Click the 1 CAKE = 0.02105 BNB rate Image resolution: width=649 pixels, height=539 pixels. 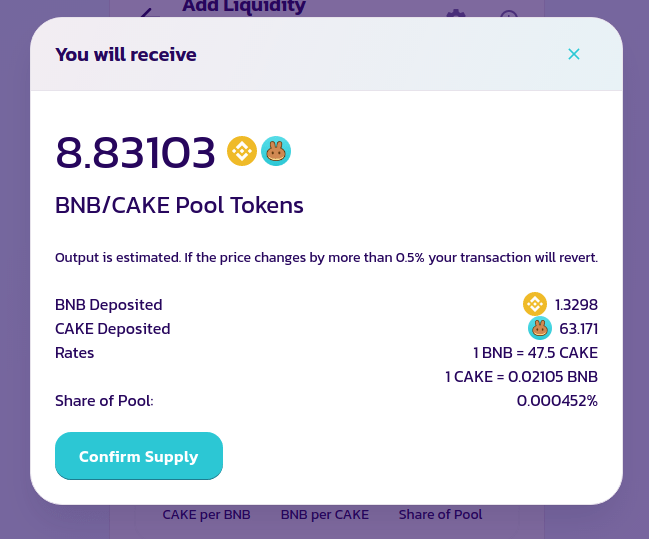[522, 377]
